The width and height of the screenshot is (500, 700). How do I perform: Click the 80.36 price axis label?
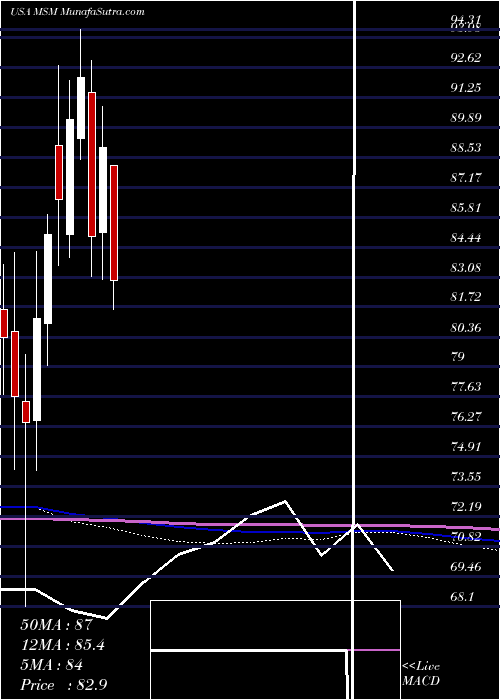tap(466, 328)
